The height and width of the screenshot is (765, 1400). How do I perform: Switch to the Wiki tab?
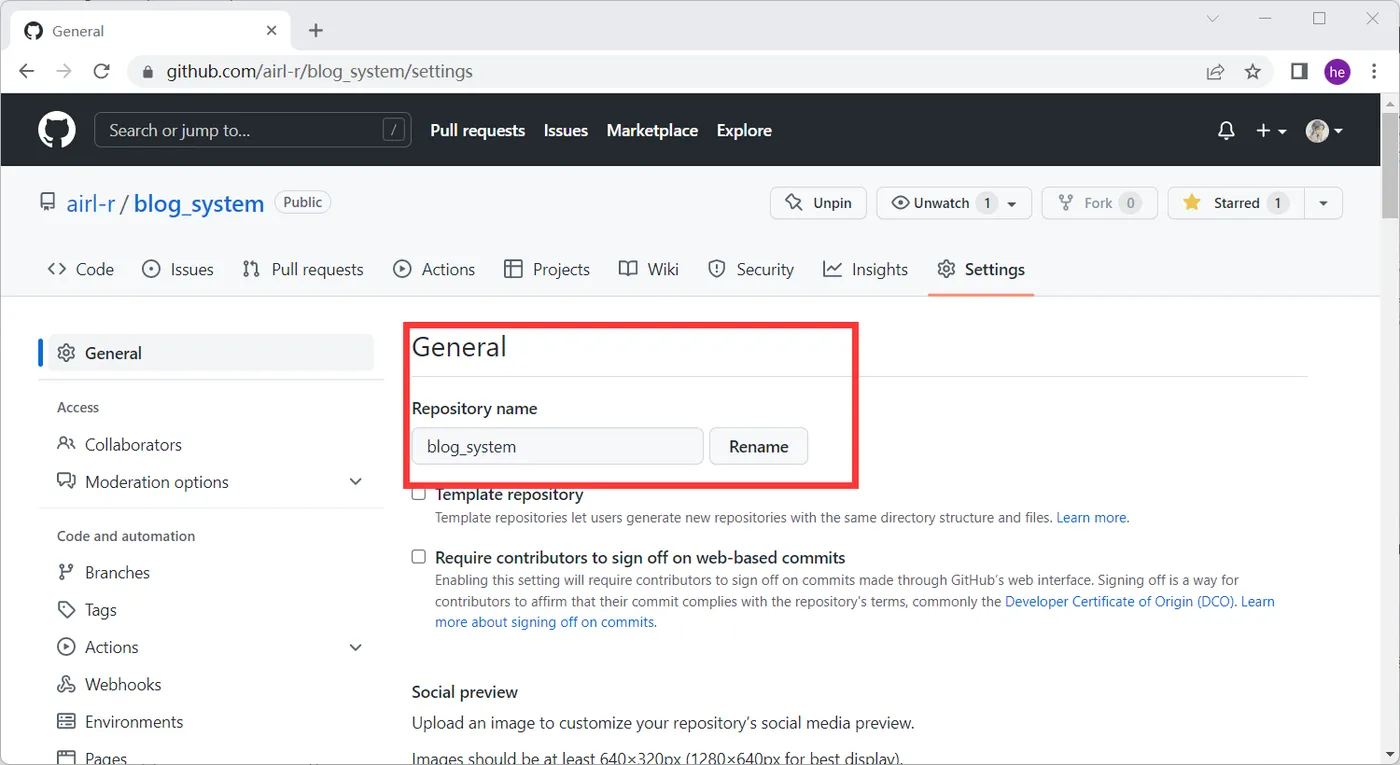pos(649,269)
